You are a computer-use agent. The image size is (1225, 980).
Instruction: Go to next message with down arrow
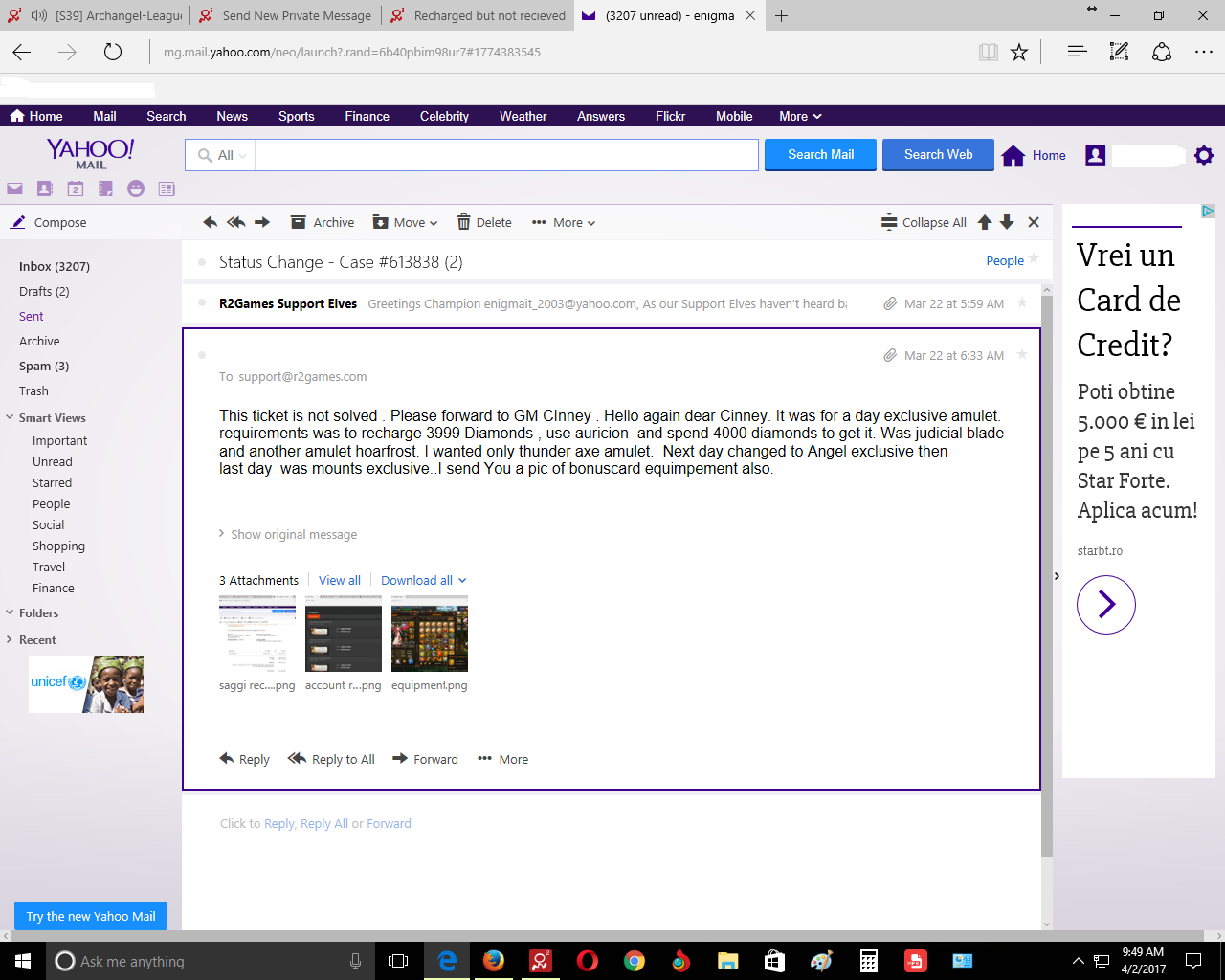click(x=1007, y=222)
